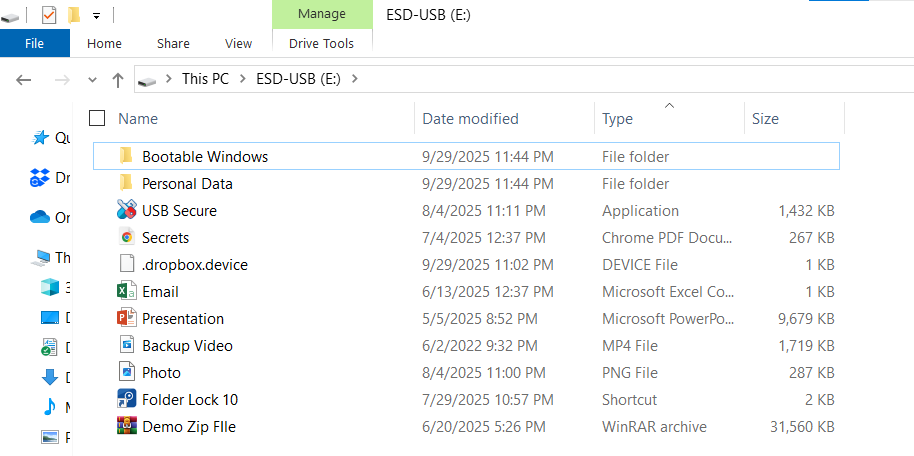The height and width of the screenshot is (456, 914).
Task: Click the Secrets Chrome PDF icon
Action: coord(126,237)
